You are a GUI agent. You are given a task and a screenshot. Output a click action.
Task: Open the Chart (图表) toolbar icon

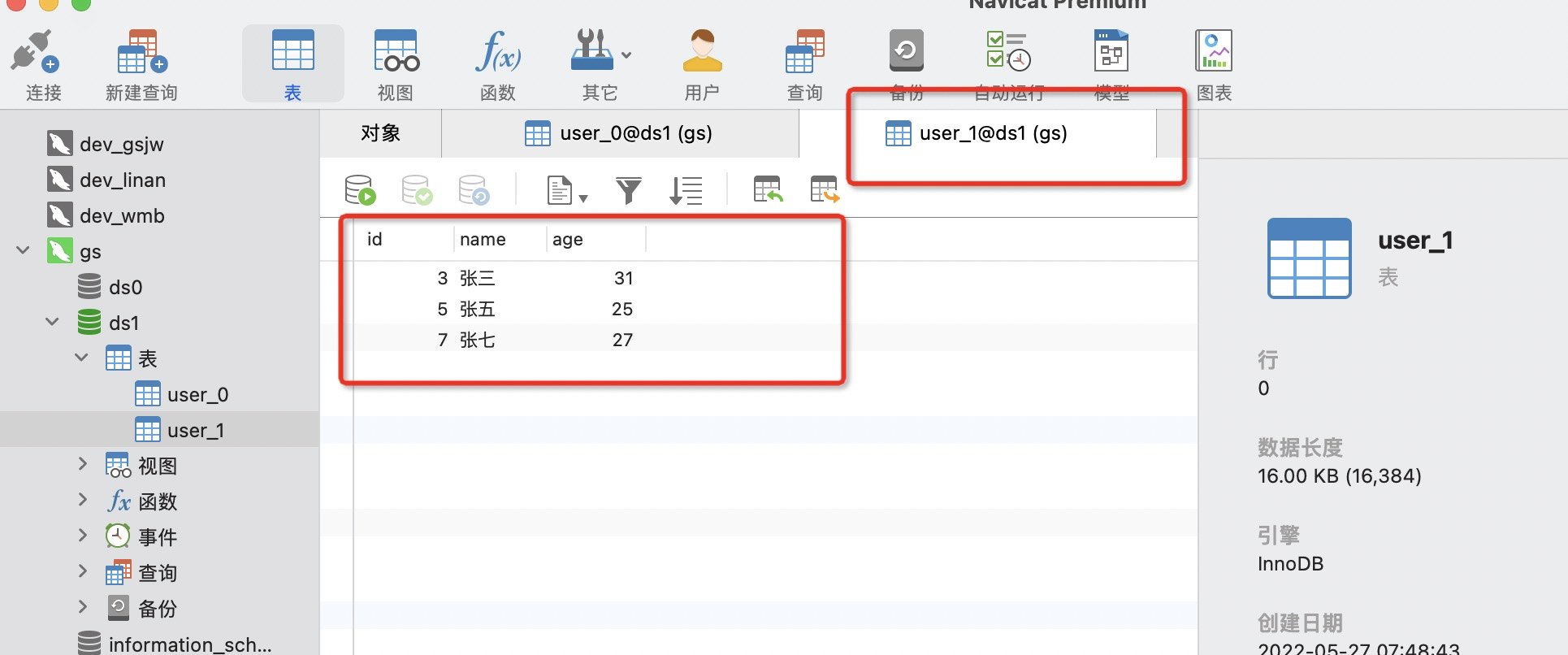(x=1214, y=50)
